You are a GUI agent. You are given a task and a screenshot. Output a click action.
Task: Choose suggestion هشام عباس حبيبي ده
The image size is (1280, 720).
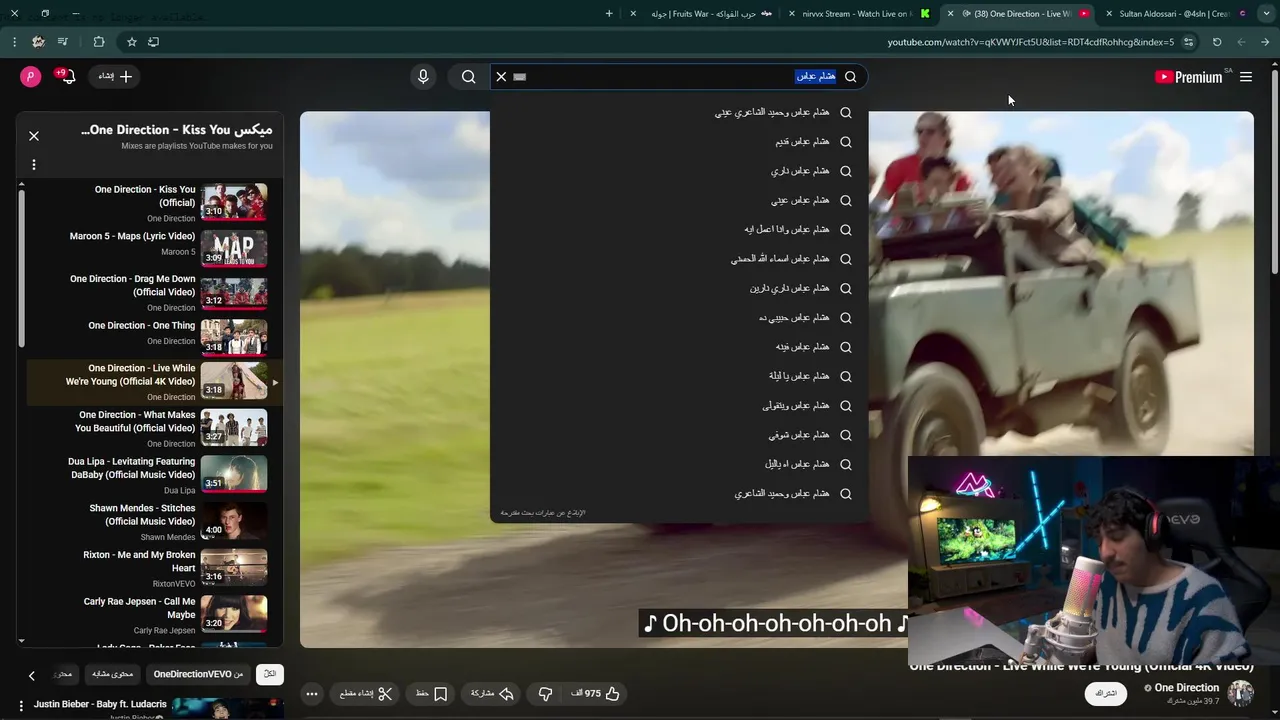pyautogui.click(x=679, y=318)
